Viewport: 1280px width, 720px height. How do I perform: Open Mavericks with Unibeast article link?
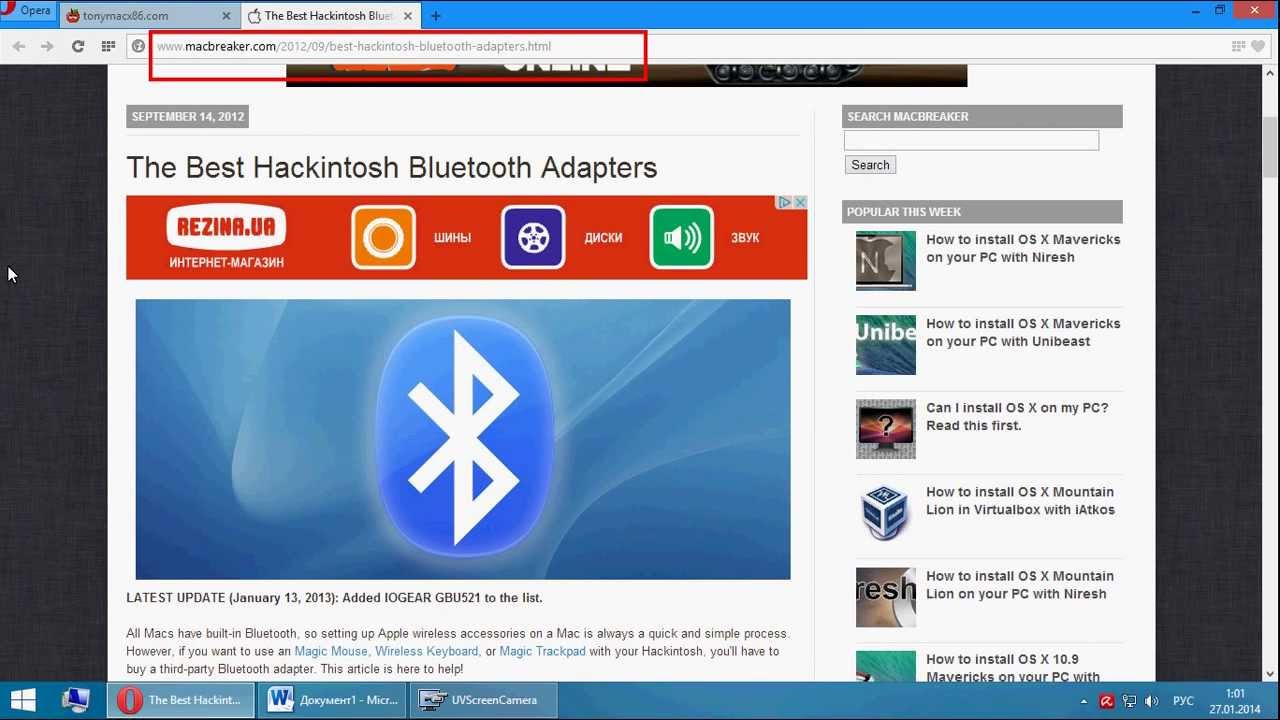click(1023, 332)
